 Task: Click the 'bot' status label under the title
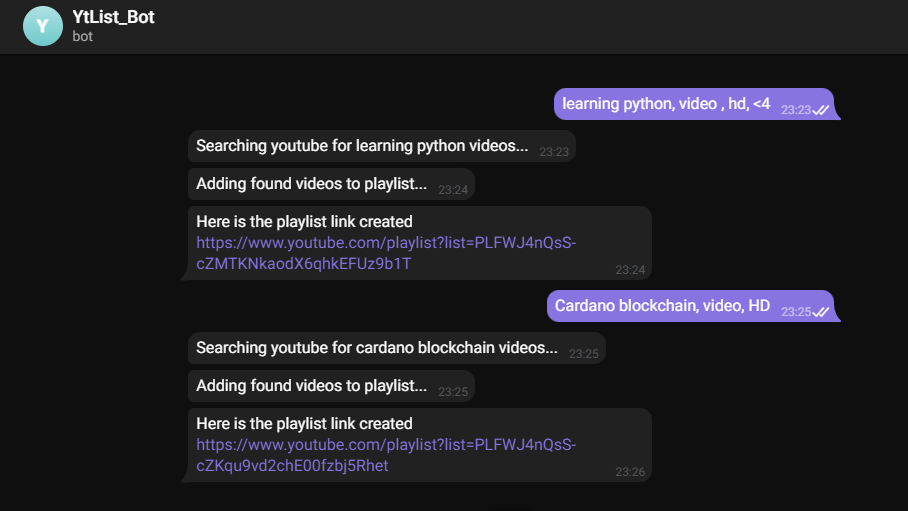(x=82, y=36)
